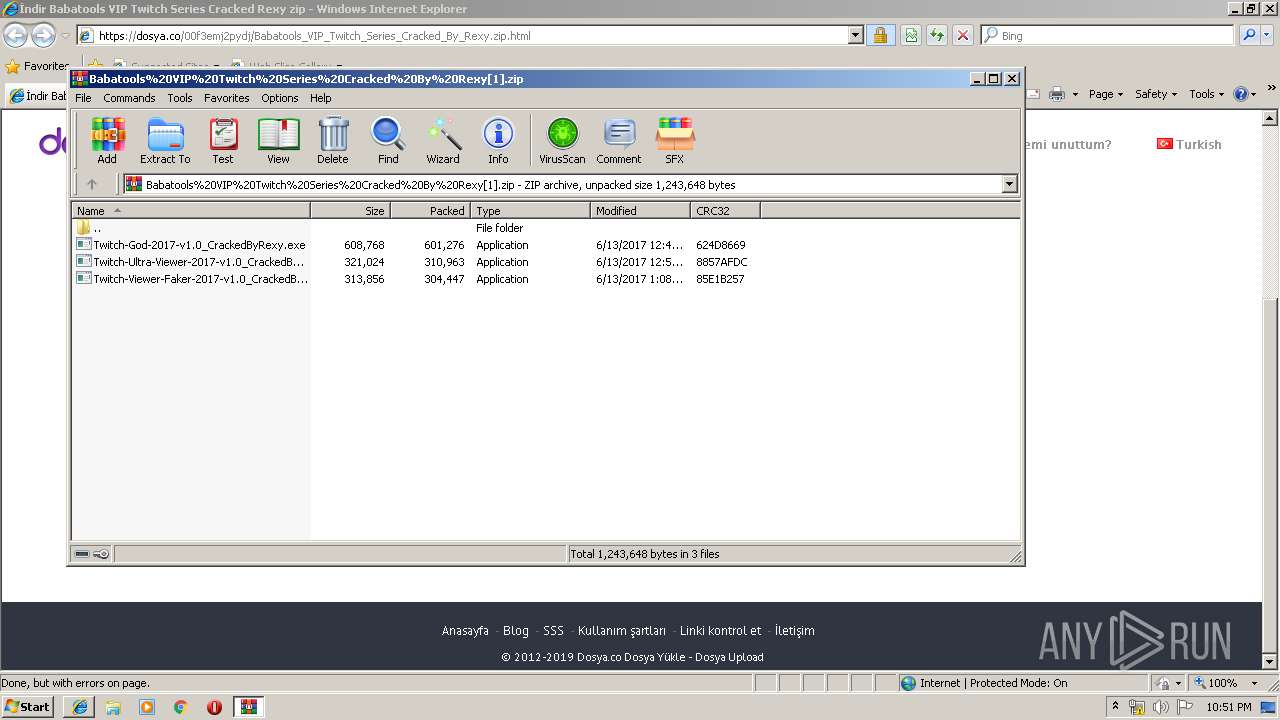Click the Add toolbar icon in WinRAR

tap(107, 140)
